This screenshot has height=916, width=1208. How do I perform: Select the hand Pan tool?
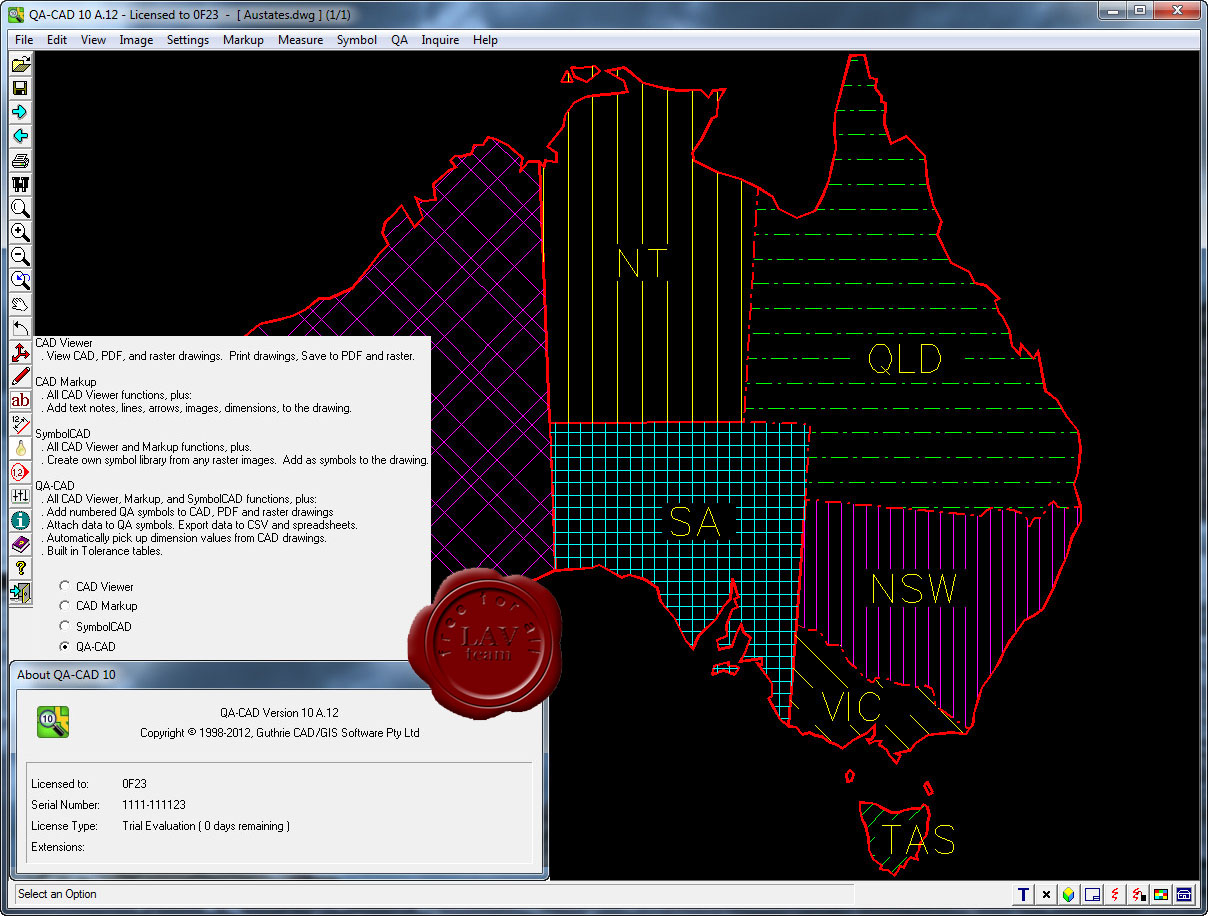20,304
